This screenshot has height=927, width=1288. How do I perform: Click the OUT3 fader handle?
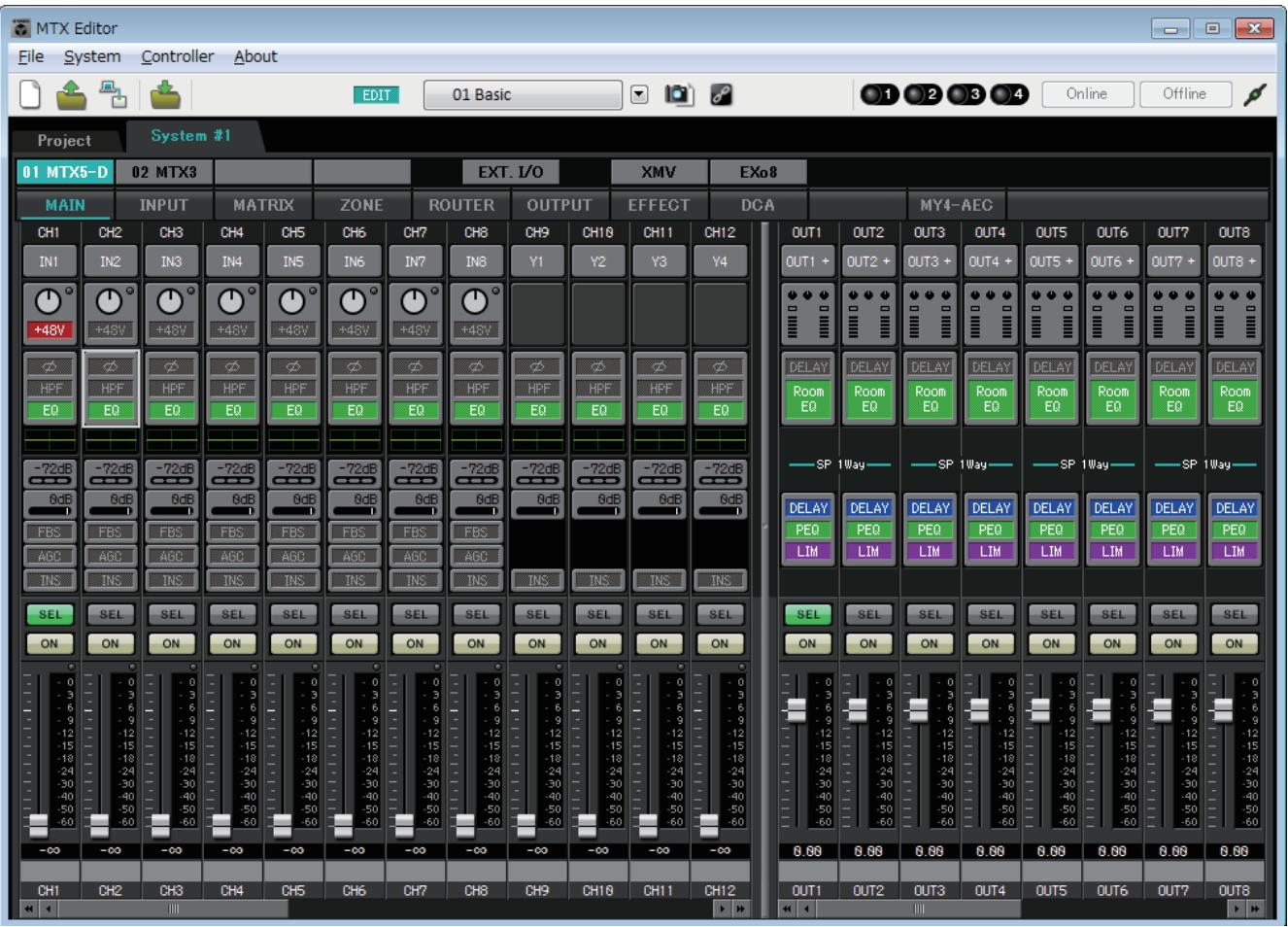tap(918, 710)
